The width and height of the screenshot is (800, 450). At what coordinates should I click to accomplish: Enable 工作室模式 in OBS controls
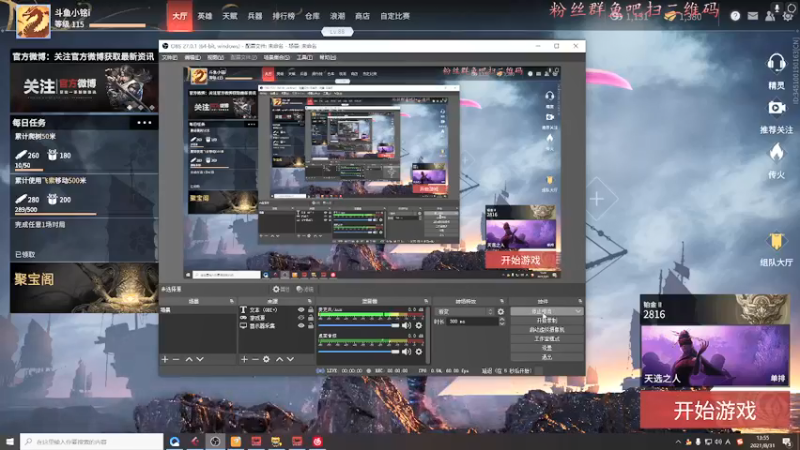tap(546, 339)
